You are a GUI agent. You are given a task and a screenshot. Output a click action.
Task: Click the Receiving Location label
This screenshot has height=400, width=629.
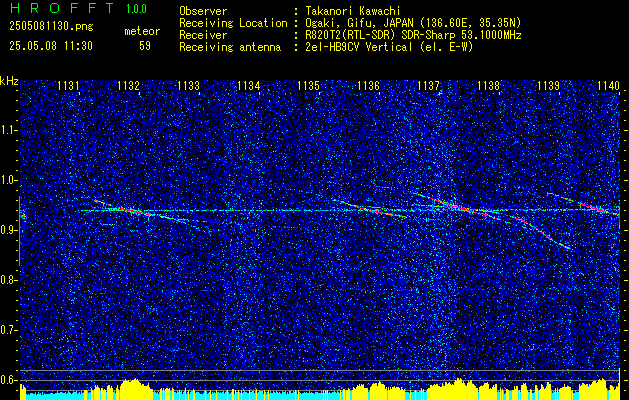click(x=233, y=23)
